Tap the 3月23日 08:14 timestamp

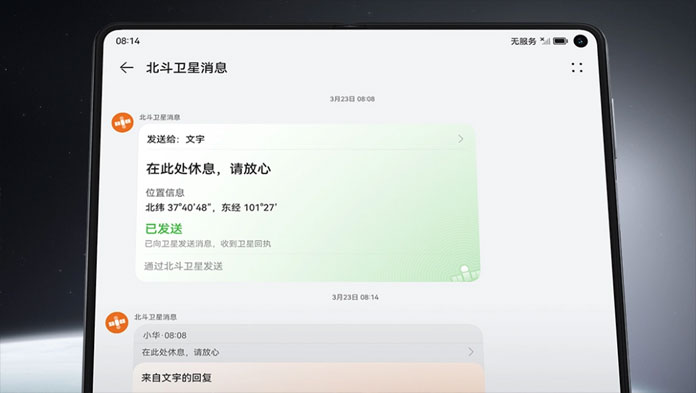tap(355, 297)
